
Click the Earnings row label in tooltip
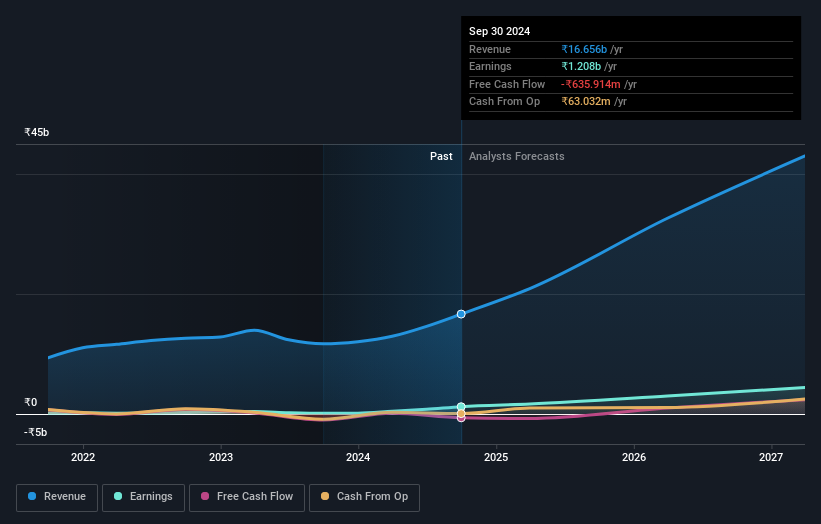coord(490,66)
